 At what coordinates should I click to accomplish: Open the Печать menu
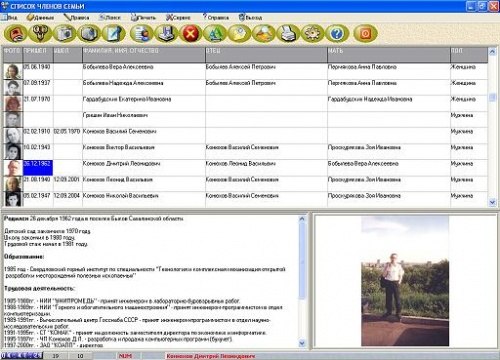coord(143,17)
